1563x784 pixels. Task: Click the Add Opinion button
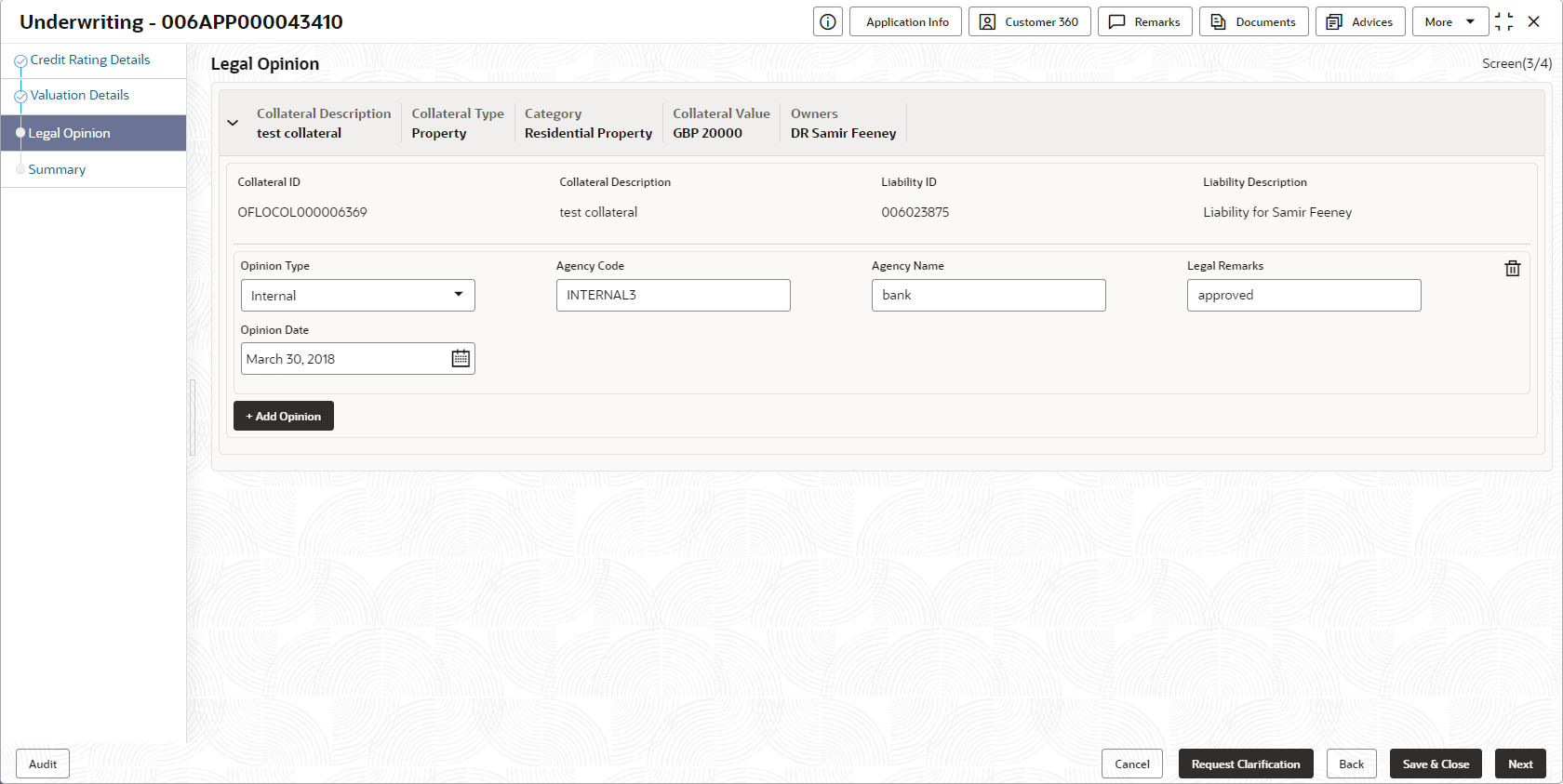coord(284,417)
